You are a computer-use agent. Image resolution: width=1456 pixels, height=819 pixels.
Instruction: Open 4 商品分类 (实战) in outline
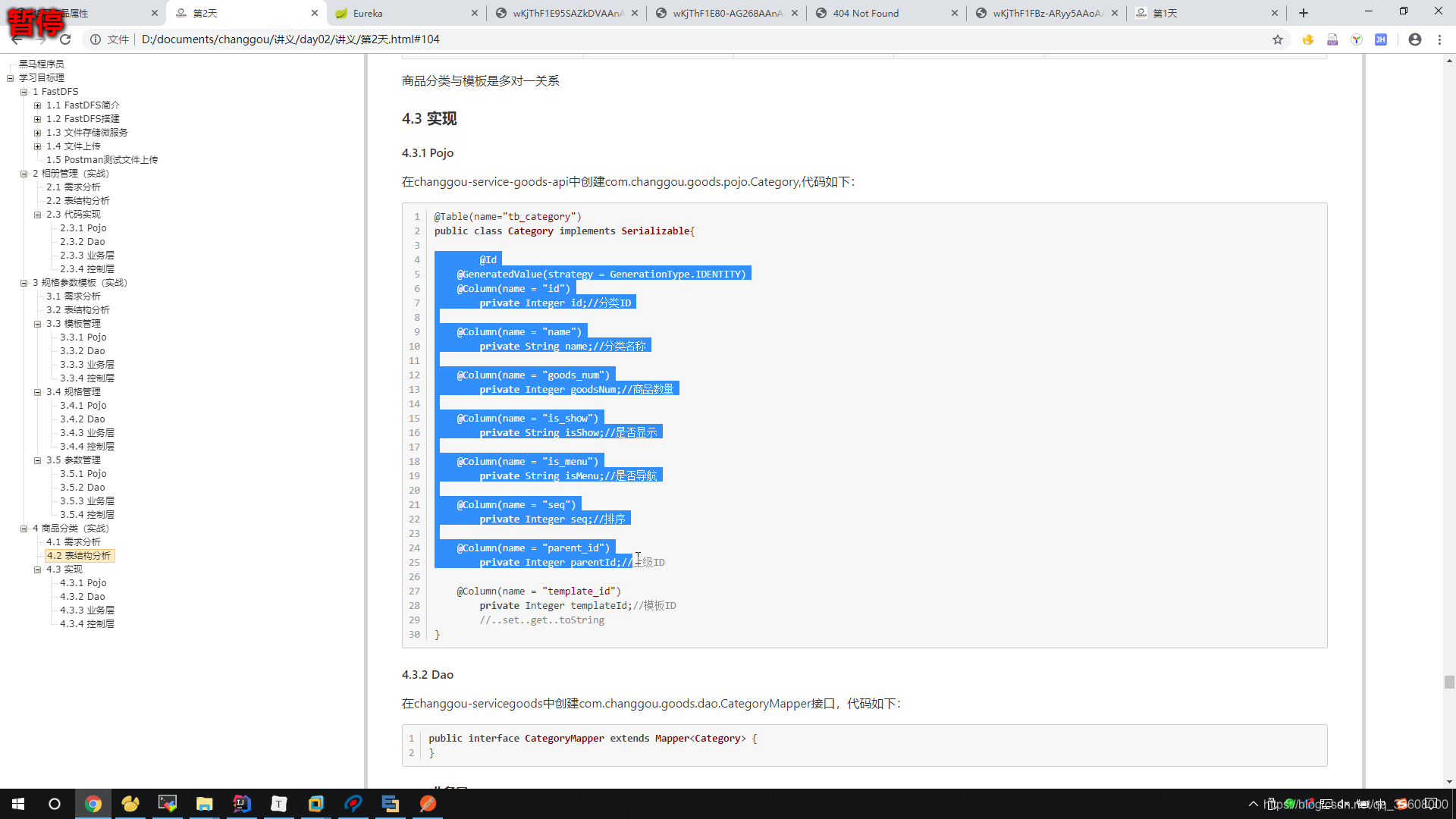pyautogui.click(x=71, y=529)
